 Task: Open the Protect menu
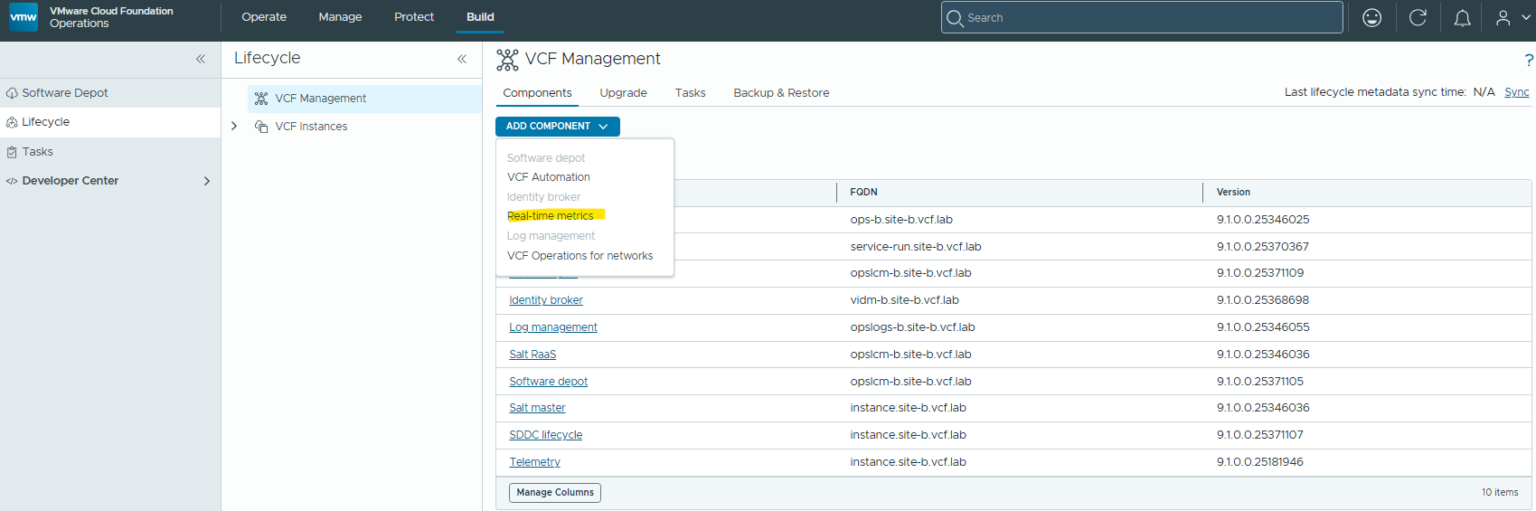414,17
